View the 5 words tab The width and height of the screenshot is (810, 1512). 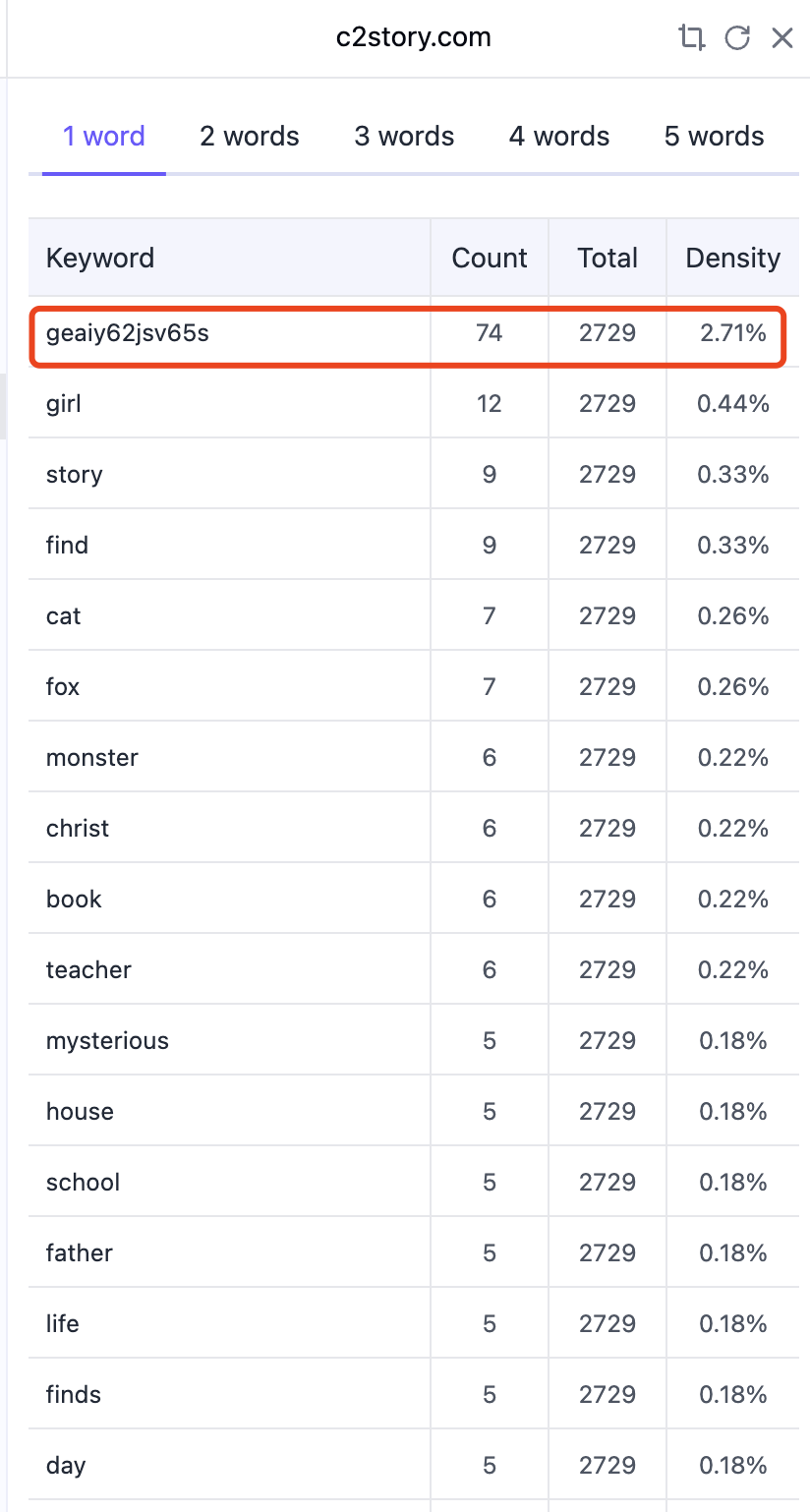tap(715, 136)
